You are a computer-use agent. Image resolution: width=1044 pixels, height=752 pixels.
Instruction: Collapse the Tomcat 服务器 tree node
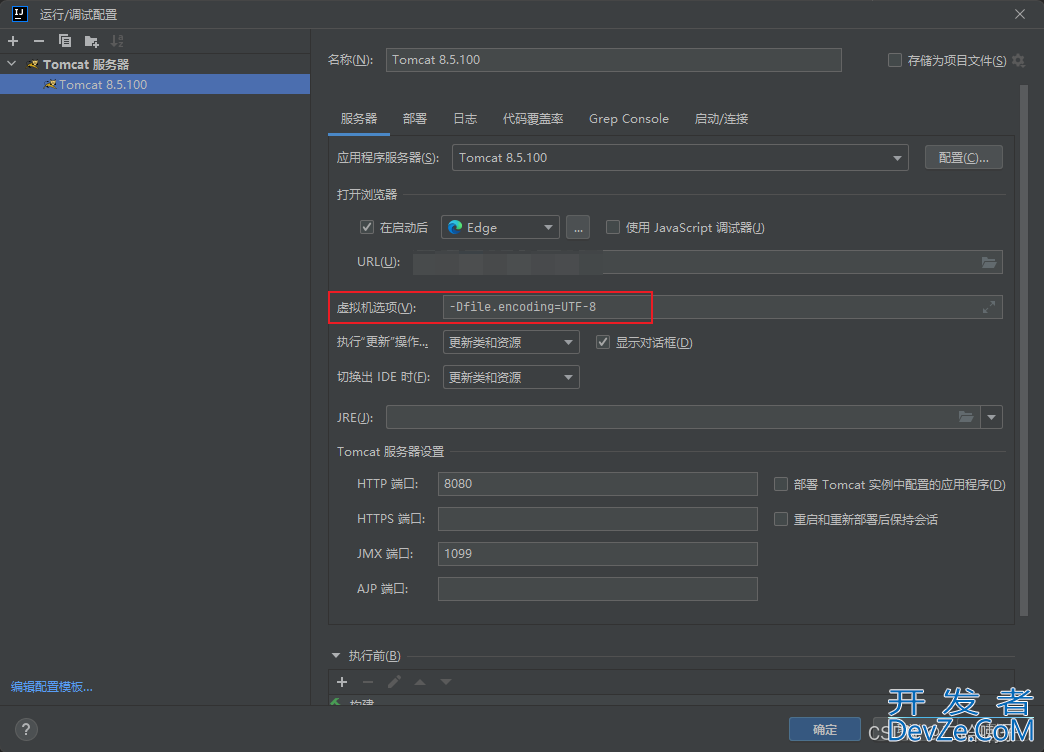(12, 64)
